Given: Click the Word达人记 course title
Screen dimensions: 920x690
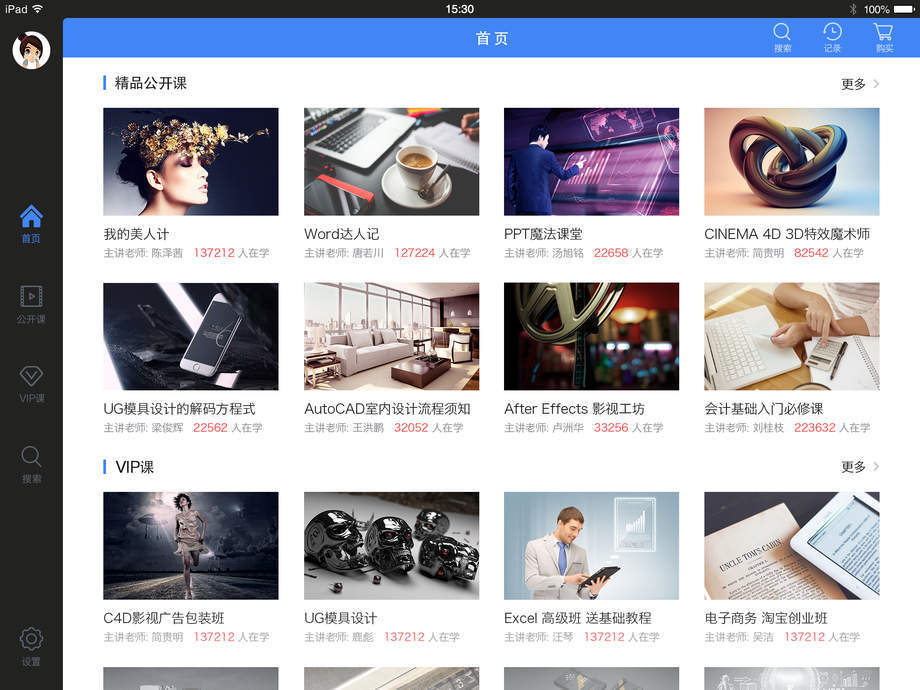Looking at the screenshot, I should tap(341, 234).
